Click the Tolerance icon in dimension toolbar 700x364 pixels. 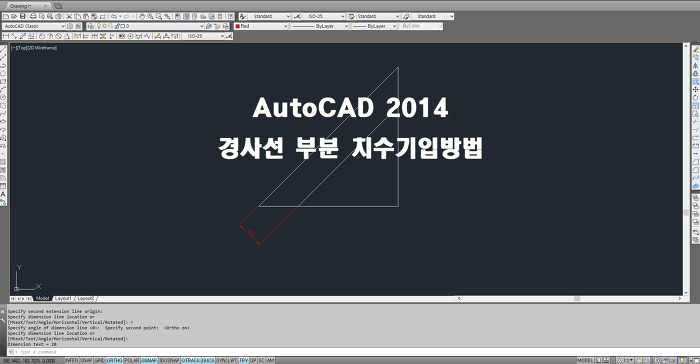121,36
